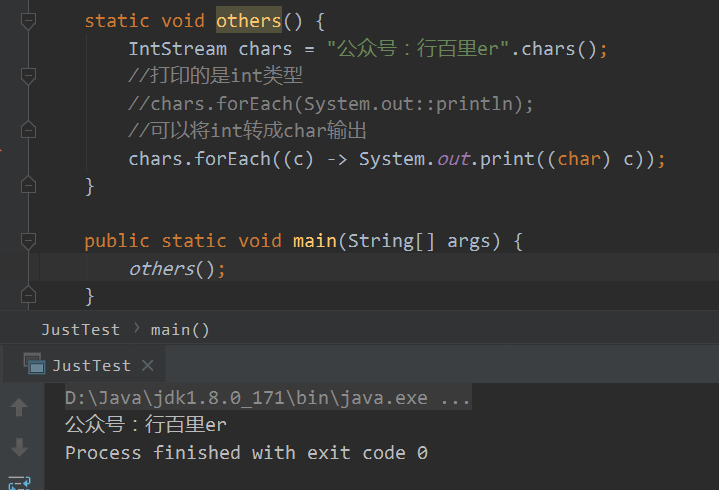
Task: Collapse the comment block starting at //打印的是int类型
Action: [x=28, y=76]
